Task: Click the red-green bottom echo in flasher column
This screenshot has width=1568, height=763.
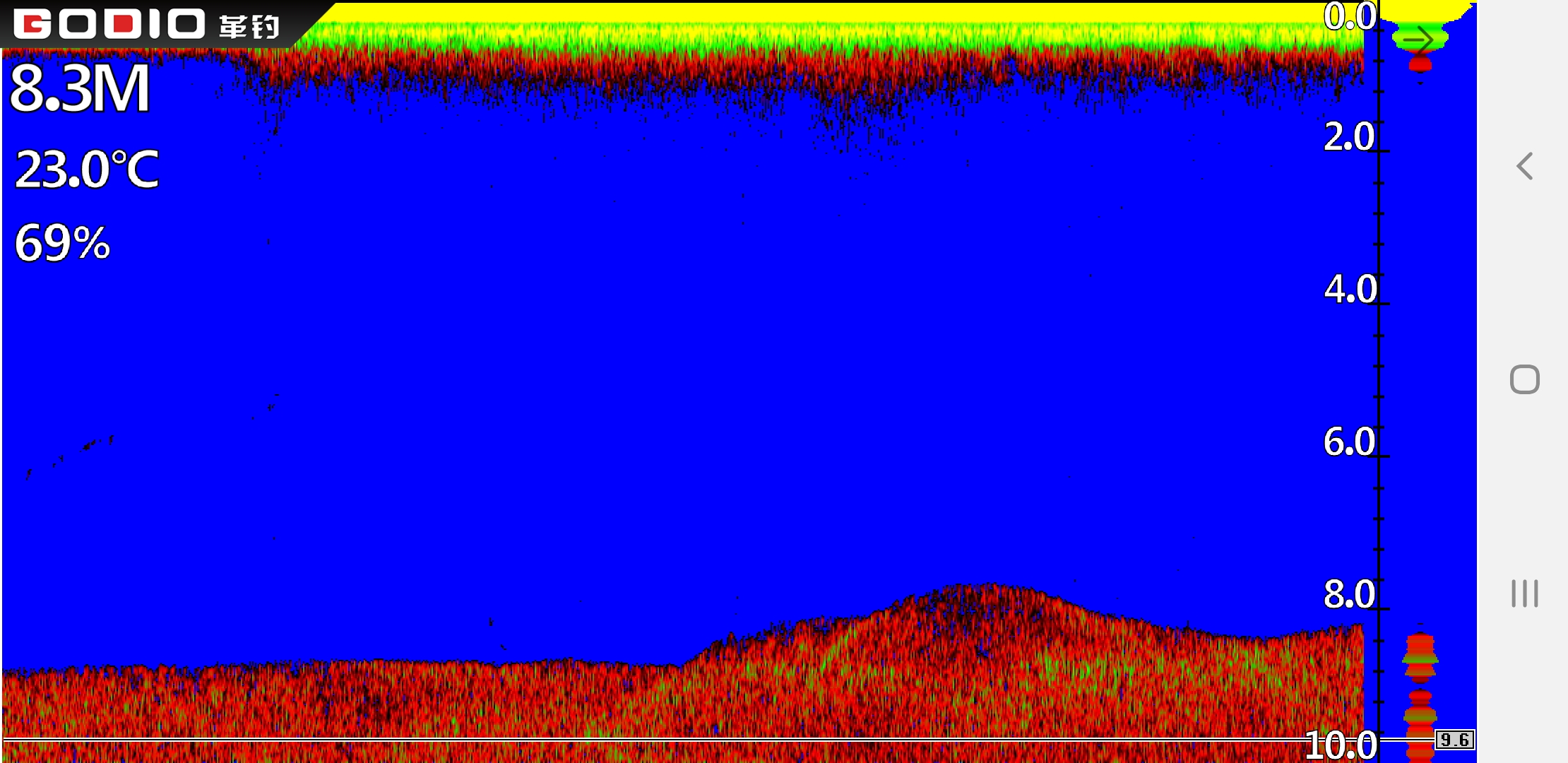Action: (x=1420, y=658)
